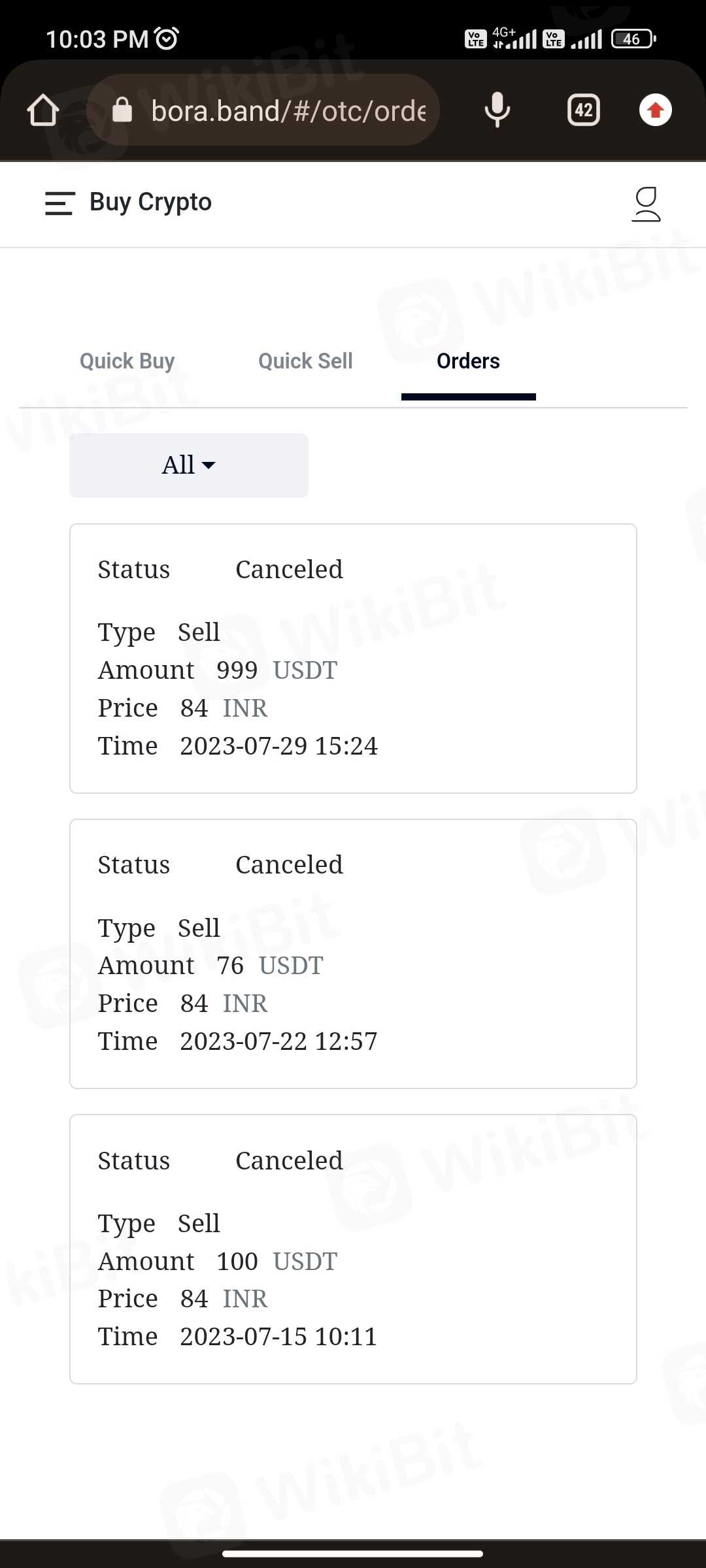The image size is (706, 1568).
Task: Tap the Buy Crypto page title
Action: click(150, 203)
